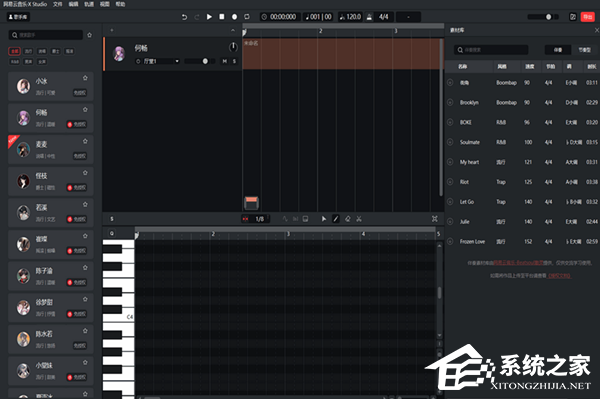This screenshot has height=399, width=600.
Task: Click the C4 piano key
Action: [x=118, y=317]
